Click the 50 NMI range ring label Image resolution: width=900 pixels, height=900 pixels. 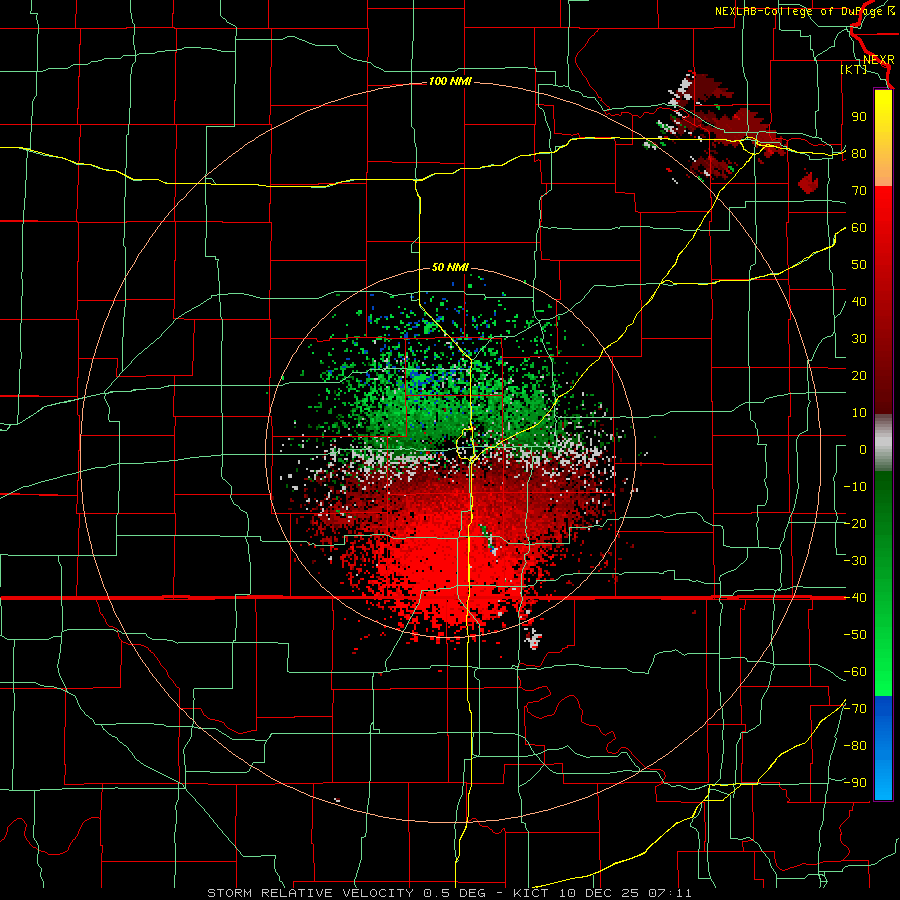(450, 267)
